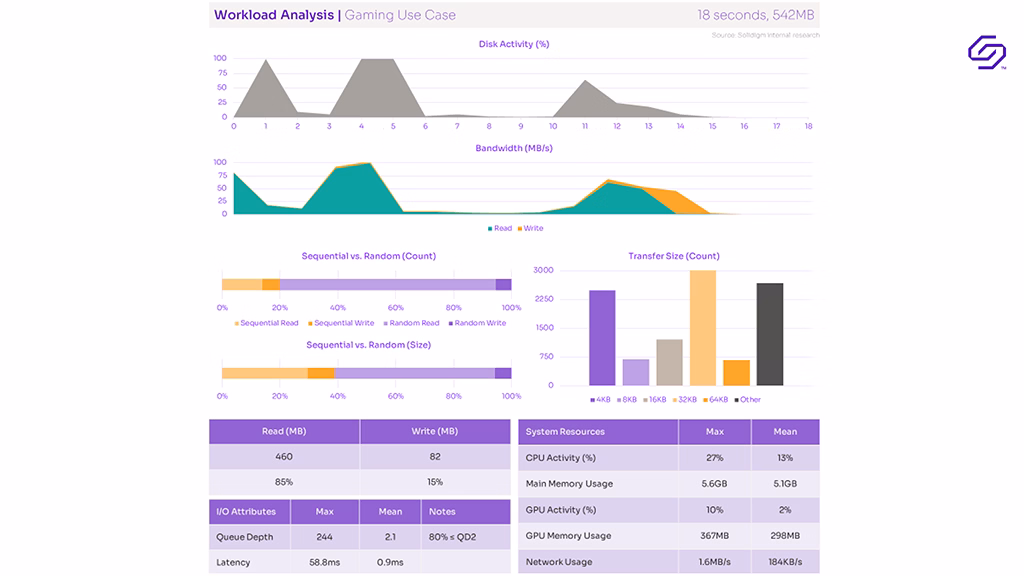
Task: Click the Queue Depth row label
Action: 245,537
